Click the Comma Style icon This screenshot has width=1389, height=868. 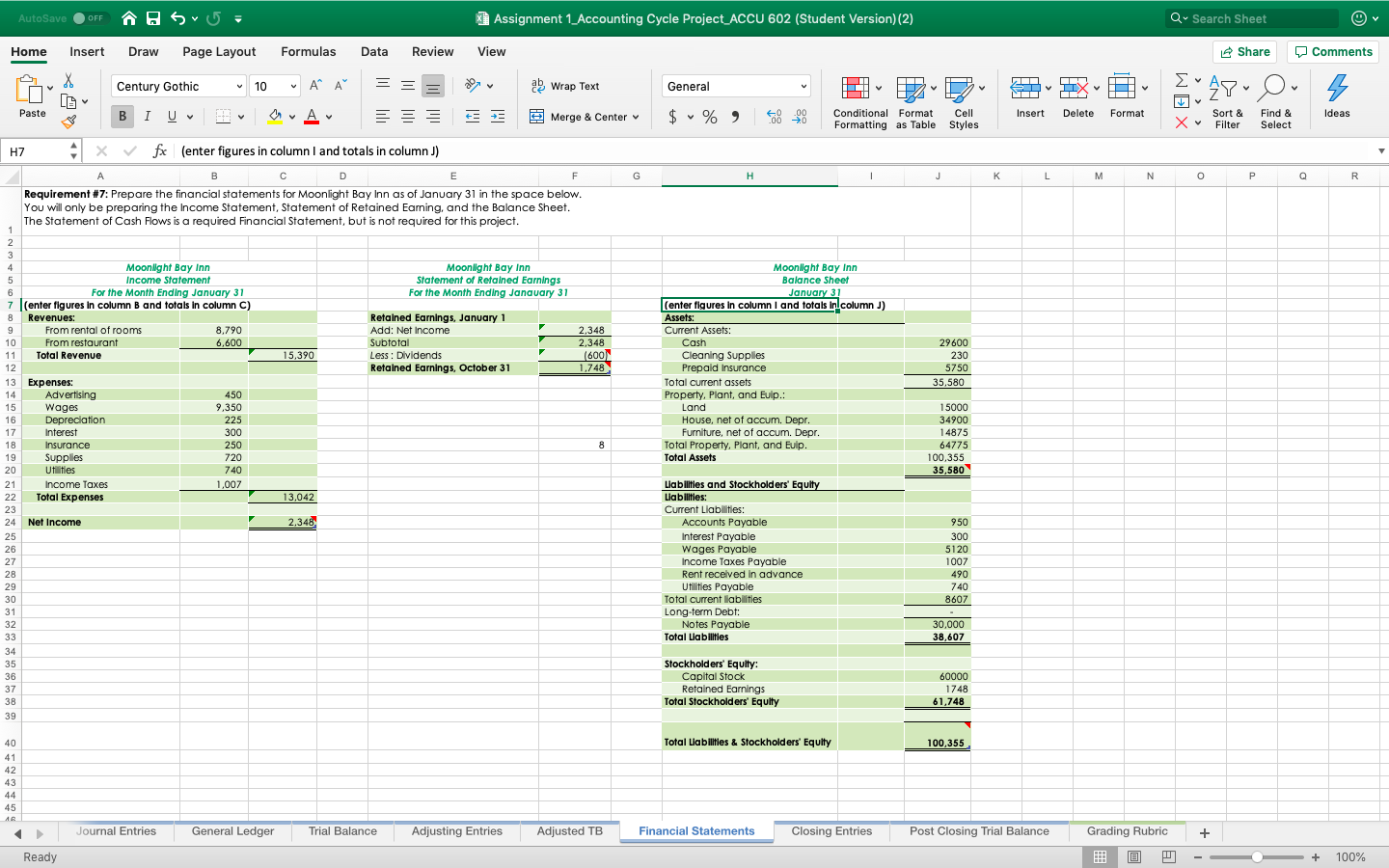tap(735, 117)
